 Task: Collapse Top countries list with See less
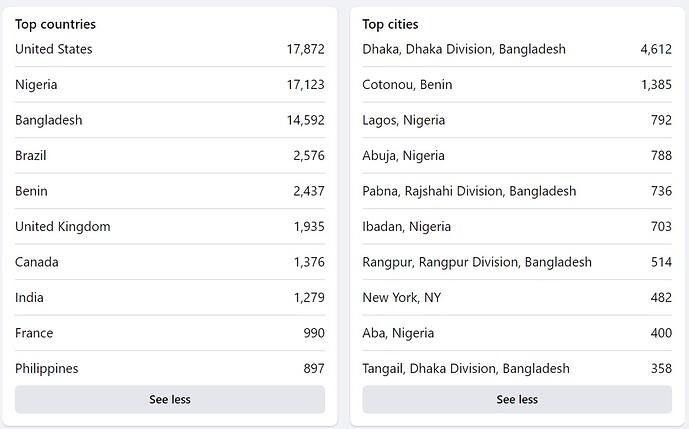pyautogui.click(x=170, y=399)
